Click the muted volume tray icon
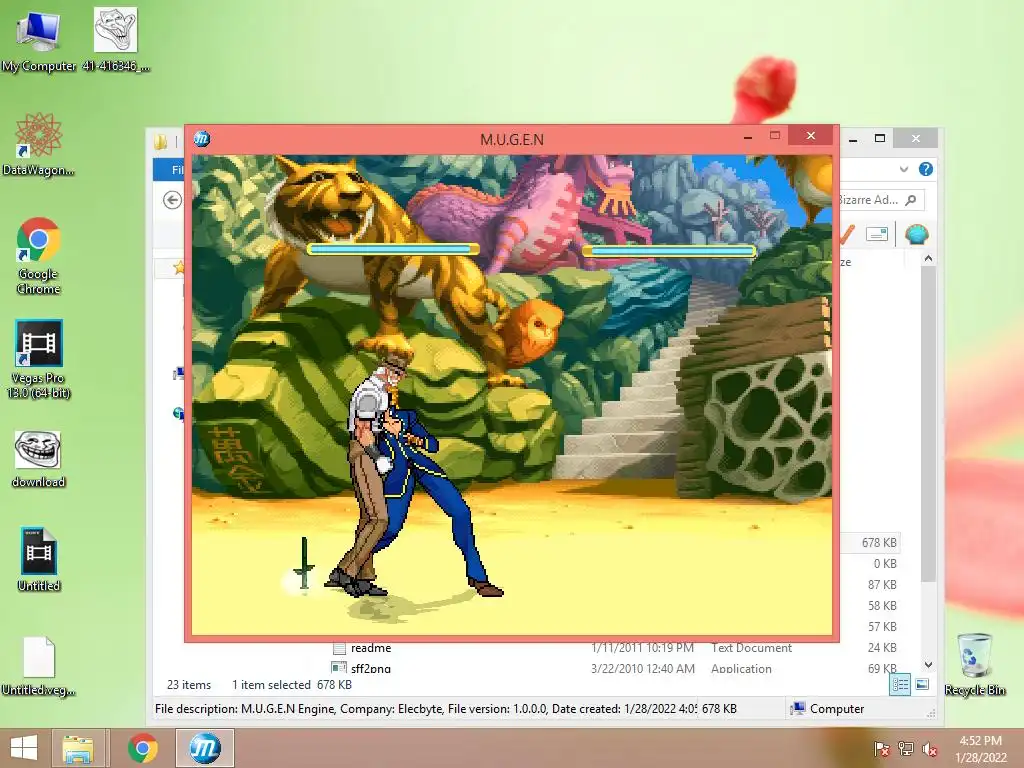This screenshot has width=1024, height=768. coord(930,749)
